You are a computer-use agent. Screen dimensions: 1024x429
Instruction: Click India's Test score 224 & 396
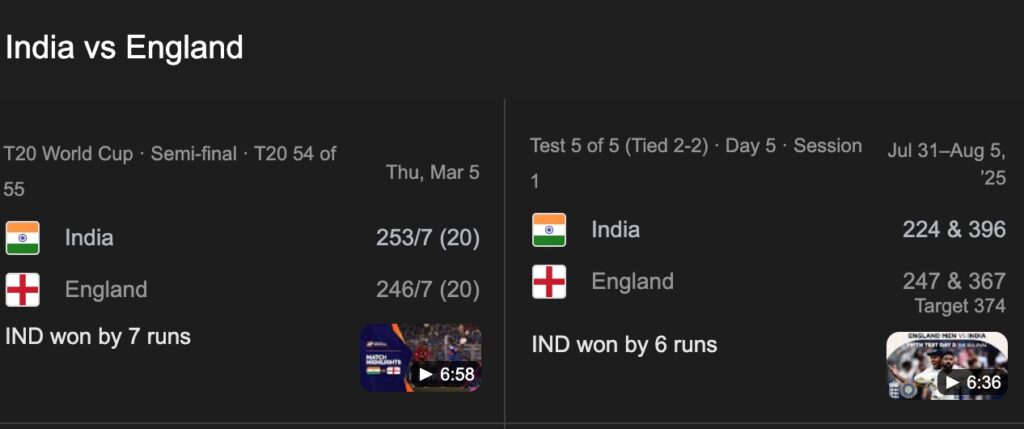point(954,230)
